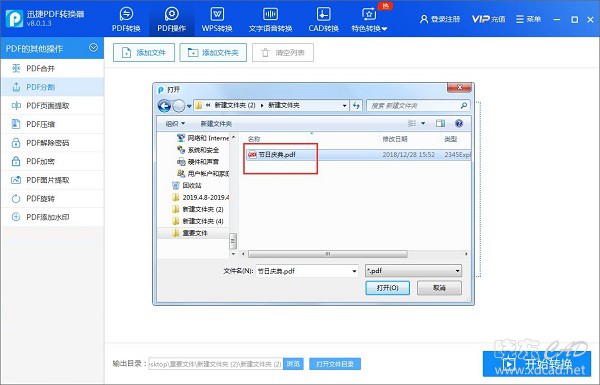This screenshot has height=385, width=600.
Task: Open PDF解除密码 function
Action: [x=52, y=143]
